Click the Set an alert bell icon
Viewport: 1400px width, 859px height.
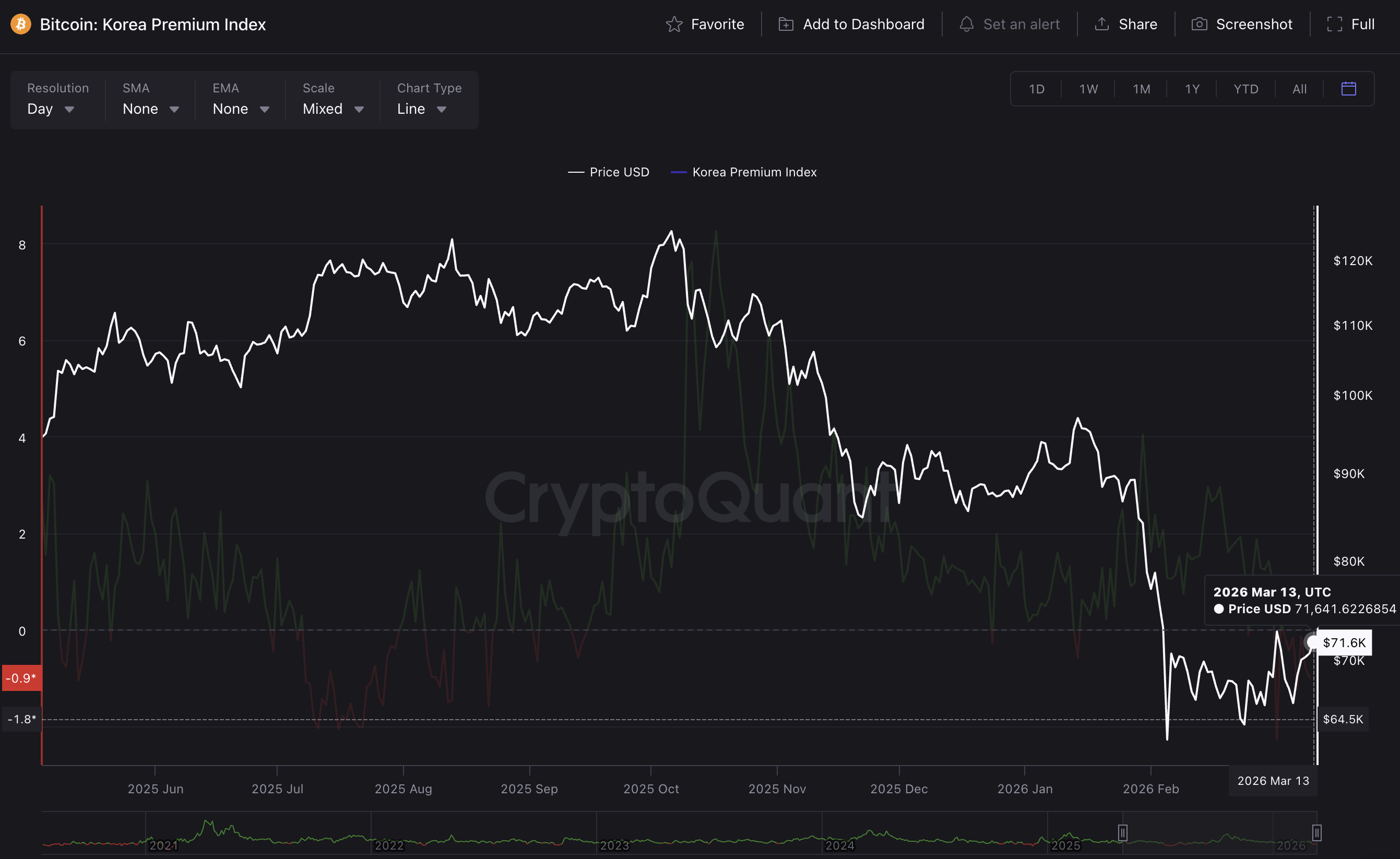pyautogui.click(x=966, y=25)
